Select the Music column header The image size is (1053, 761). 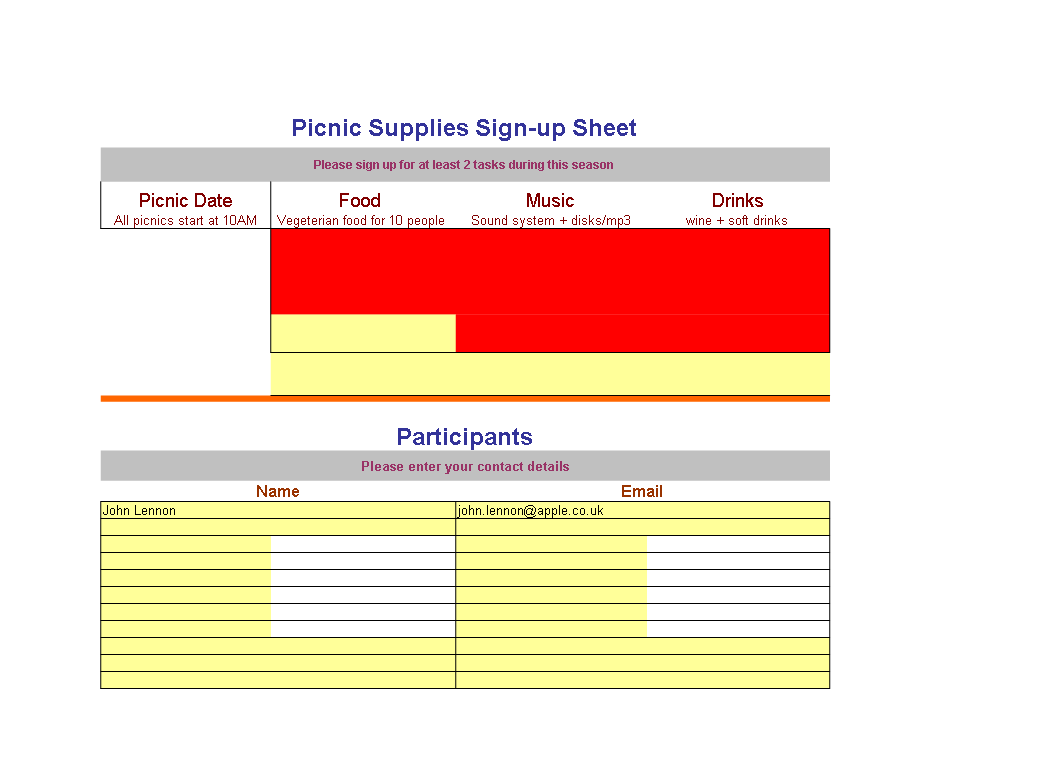(x=550, y=200)
